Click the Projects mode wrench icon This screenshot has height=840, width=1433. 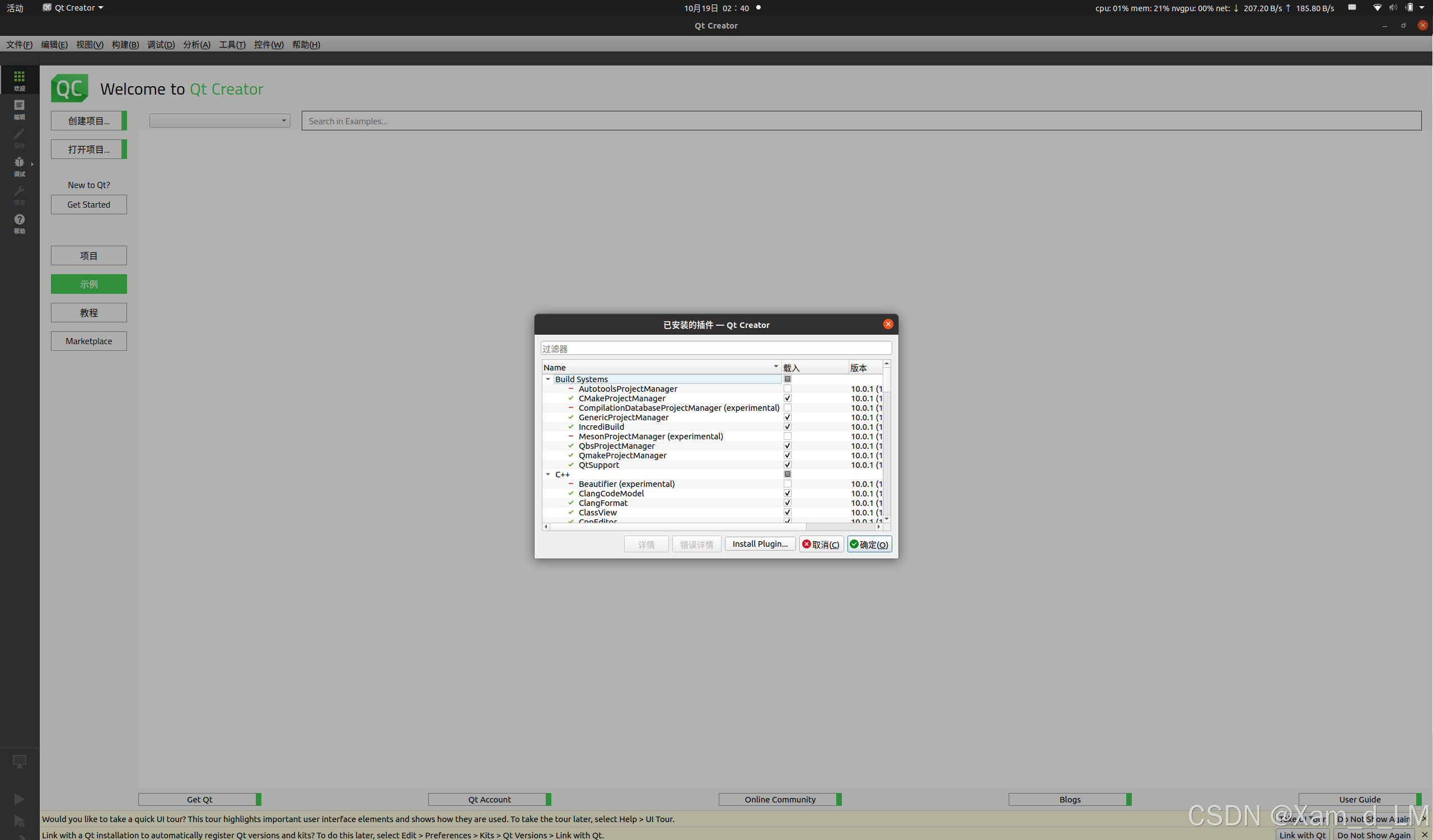[20, 191]
